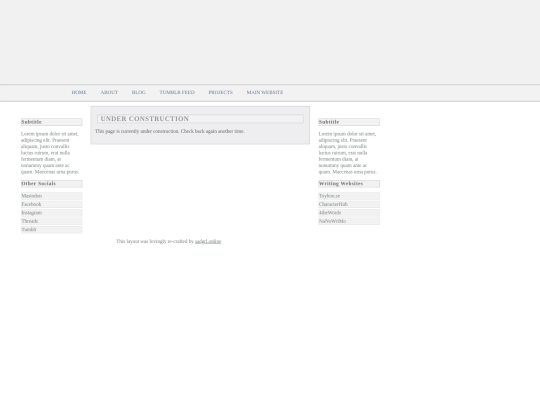Open the NaNoWriMo link
This screenshot has width=540, height=405.
(349, 221)
